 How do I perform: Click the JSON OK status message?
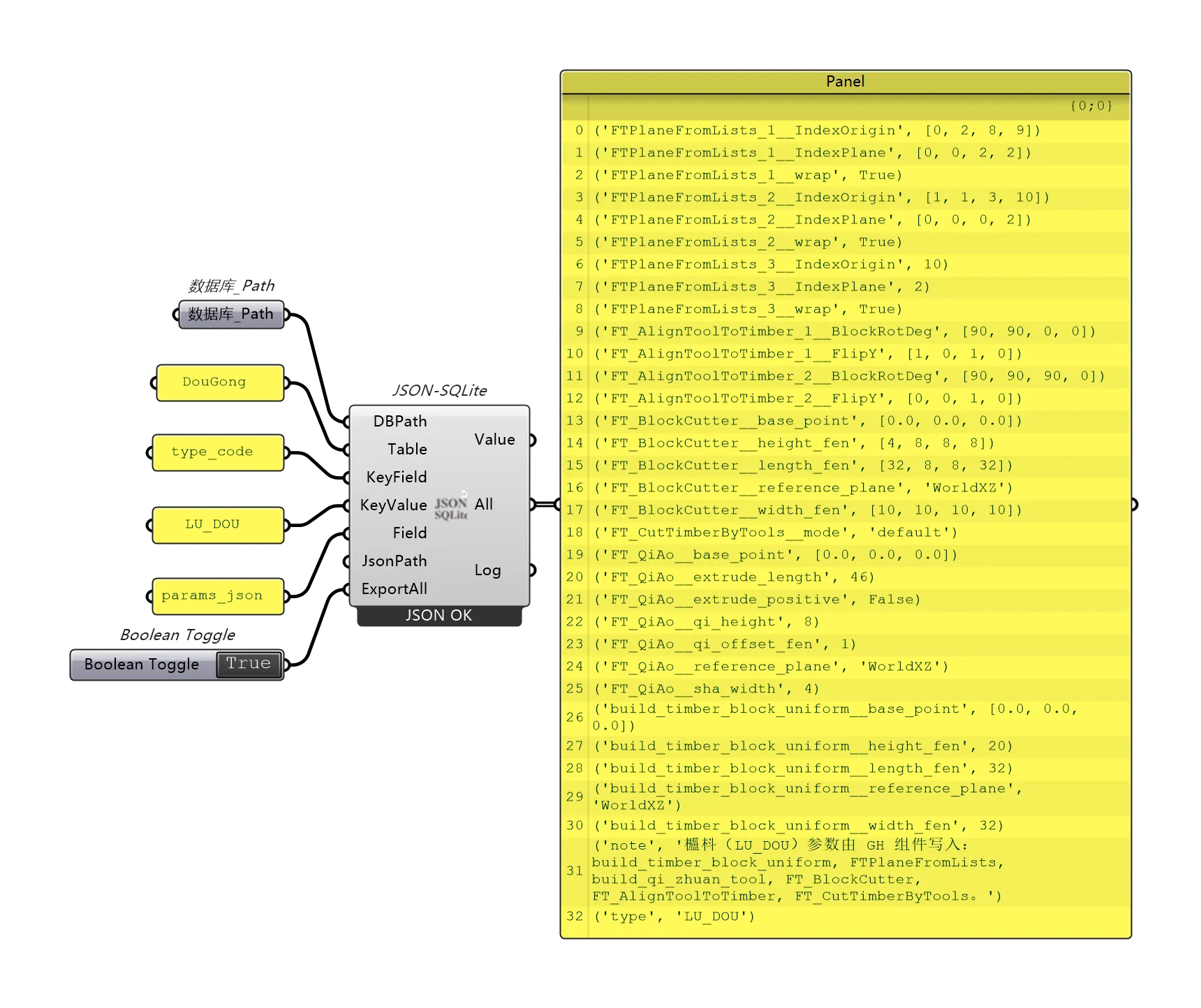click(439, 616)
